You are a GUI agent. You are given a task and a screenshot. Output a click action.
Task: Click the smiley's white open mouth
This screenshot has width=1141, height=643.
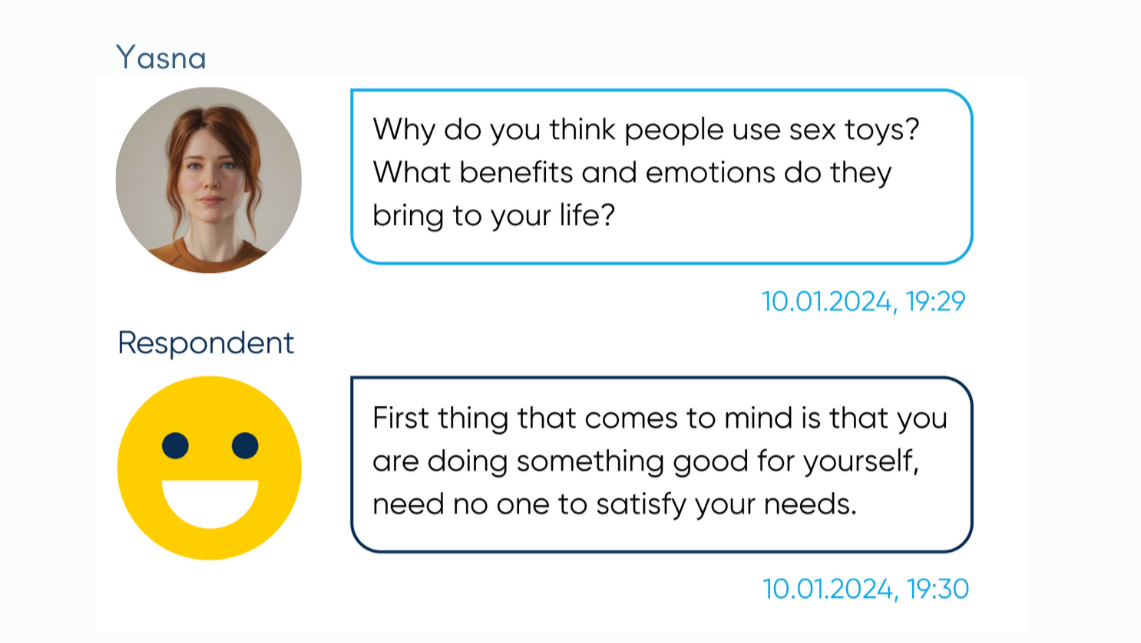pyautogui.click(x=210, y=503)
